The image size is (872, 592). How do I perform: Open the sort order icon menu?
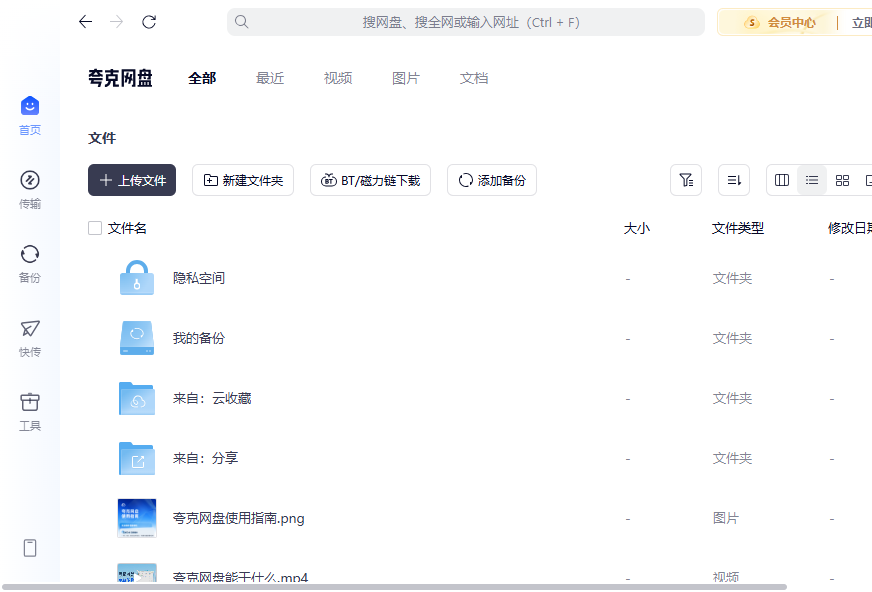click(734, 180)
